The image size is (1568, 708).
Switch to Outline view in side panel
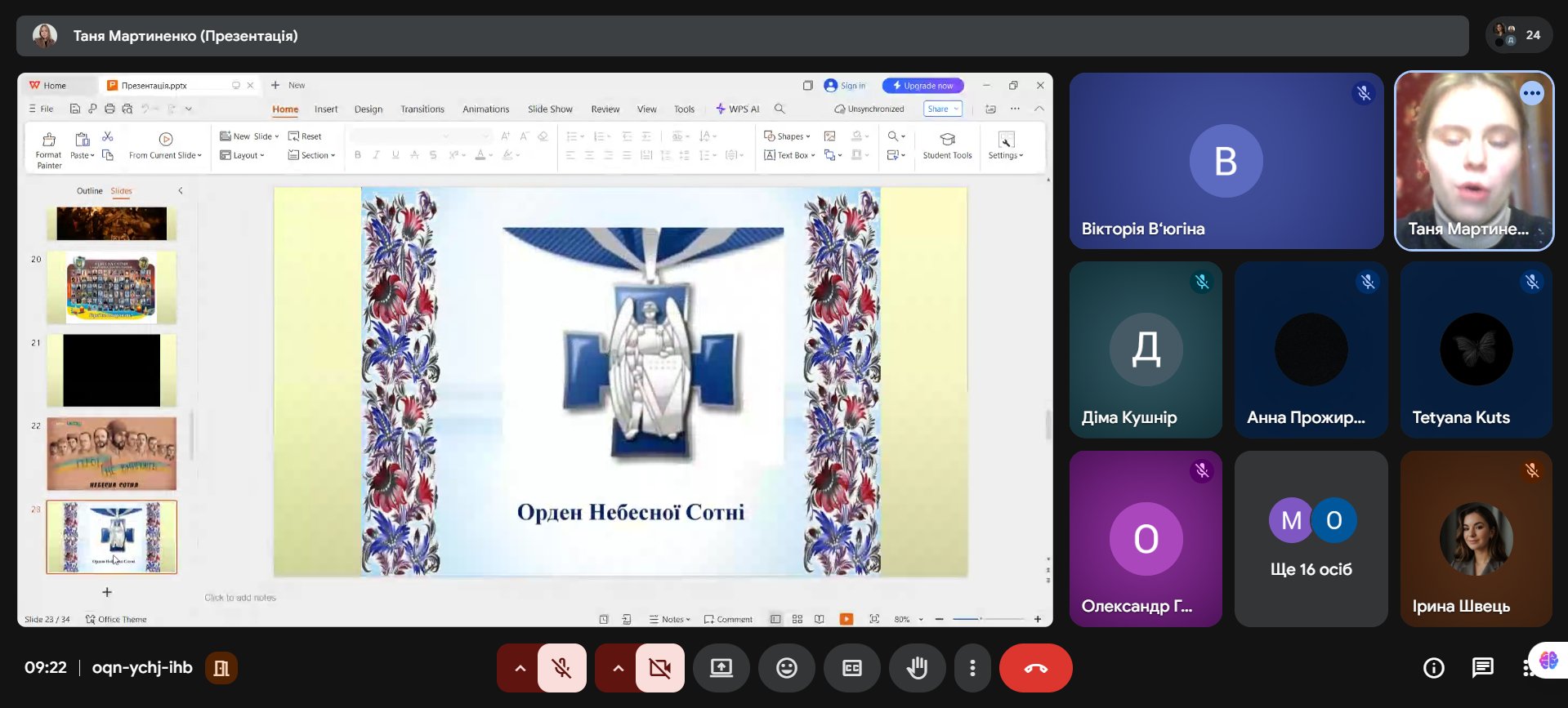(89, 191)
